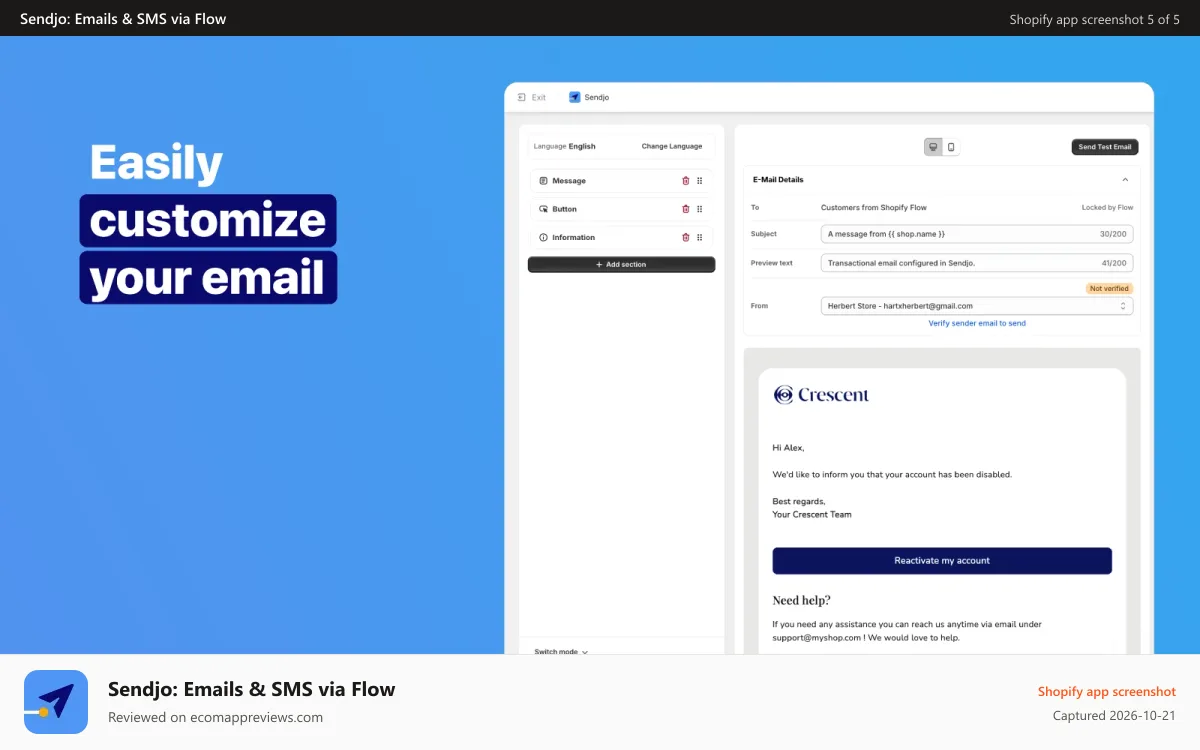Click the Customers from Shopify Flow text
This screenshot has width=1200, height=750.
tap(874, 208)
